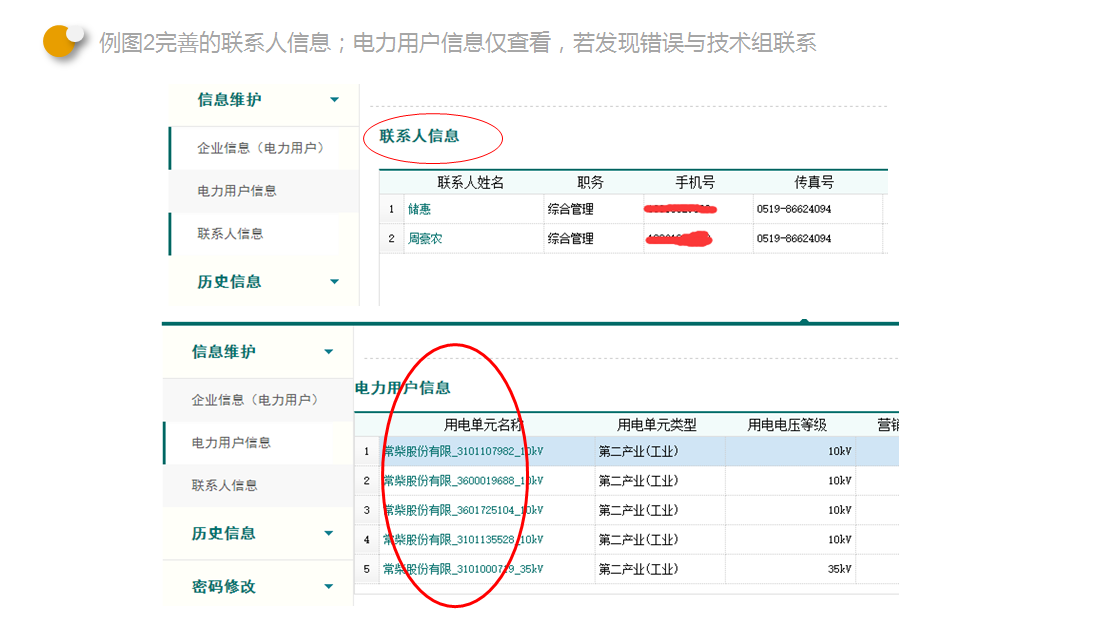This screenshot has width=1117, height=626.
Task: Expand 信息维护 arrow in upper panel
Action: click(334, 100)
